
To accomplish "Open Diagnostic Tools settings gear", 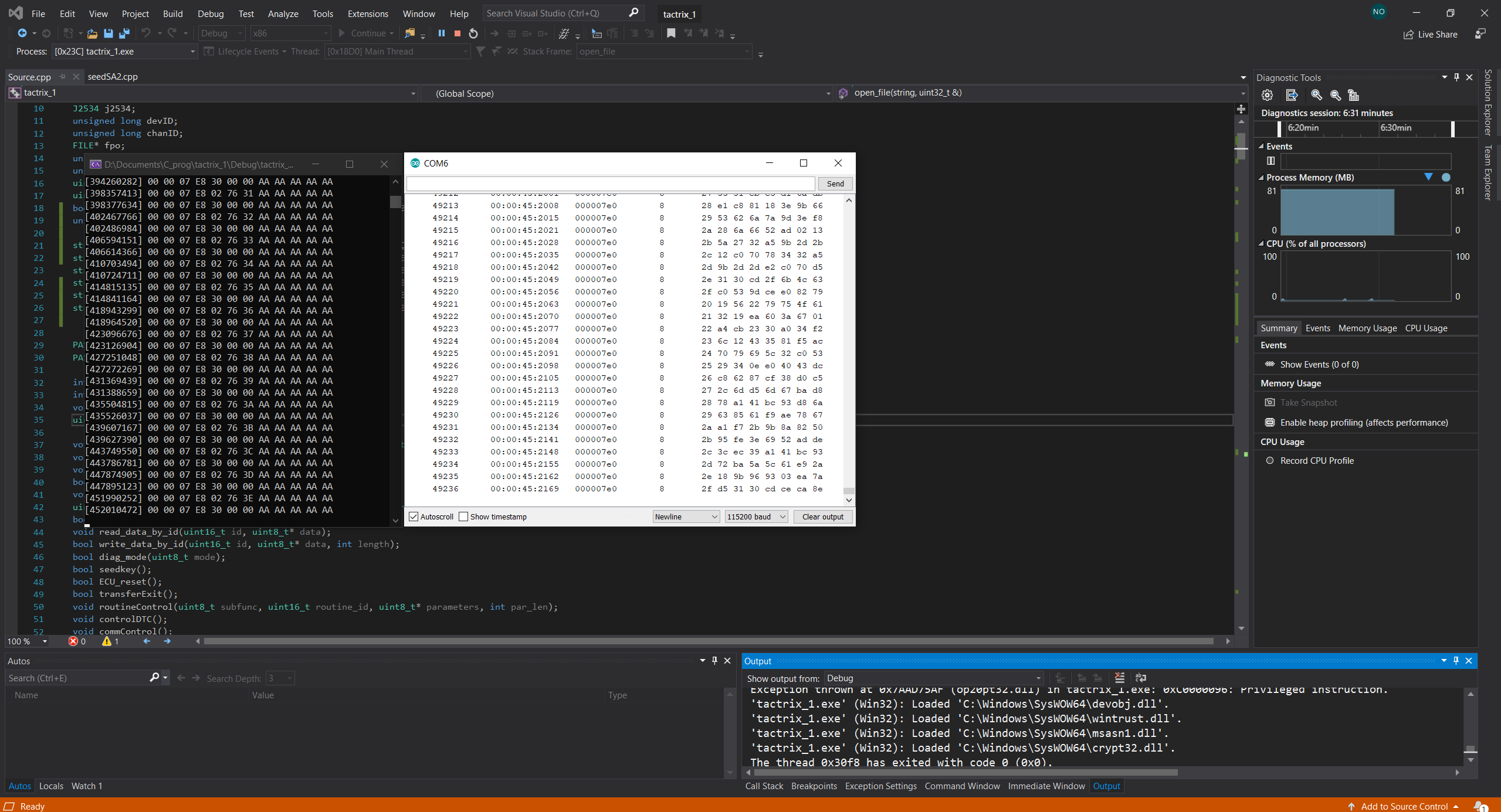I will coord(1267,95).
